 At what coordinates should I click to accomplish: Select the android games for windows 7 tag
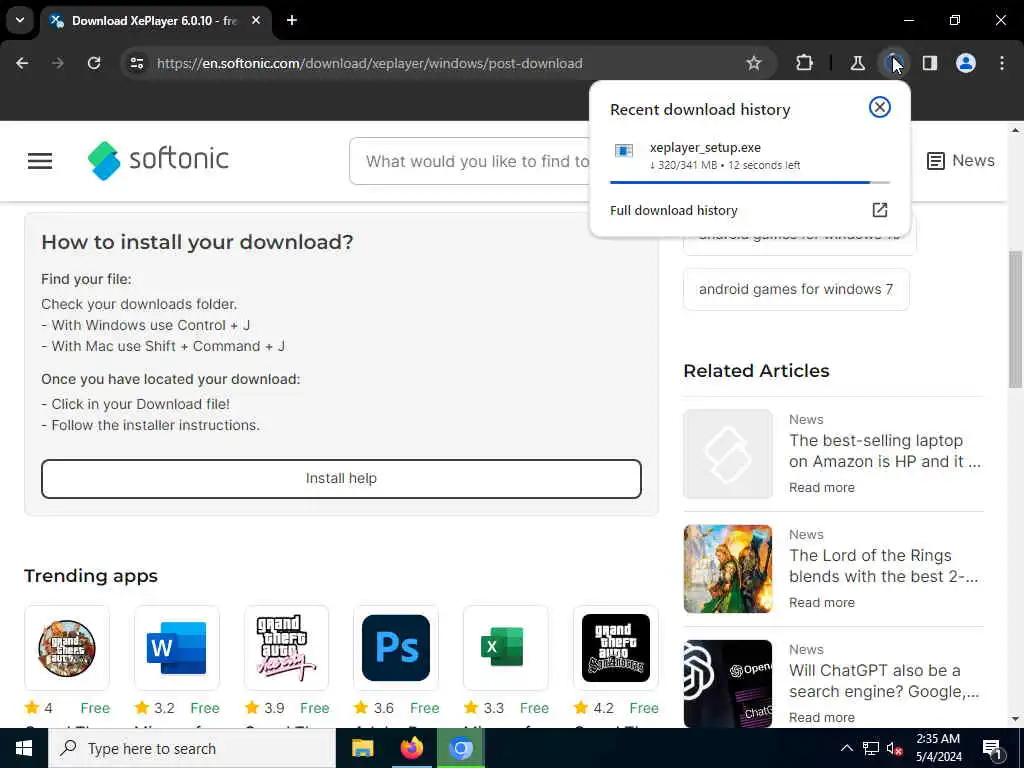click(x=796, y=289)
